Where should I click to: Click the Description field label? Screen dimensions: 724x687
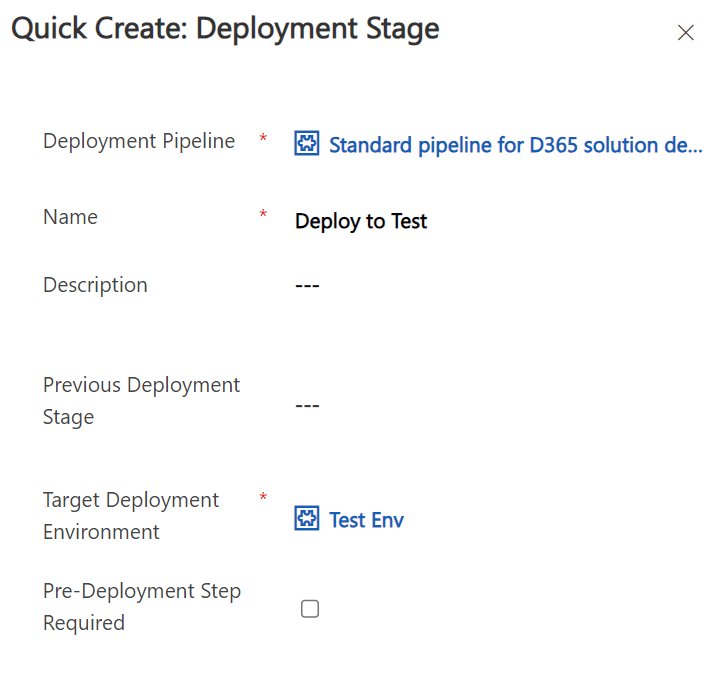tap(95, 285)
